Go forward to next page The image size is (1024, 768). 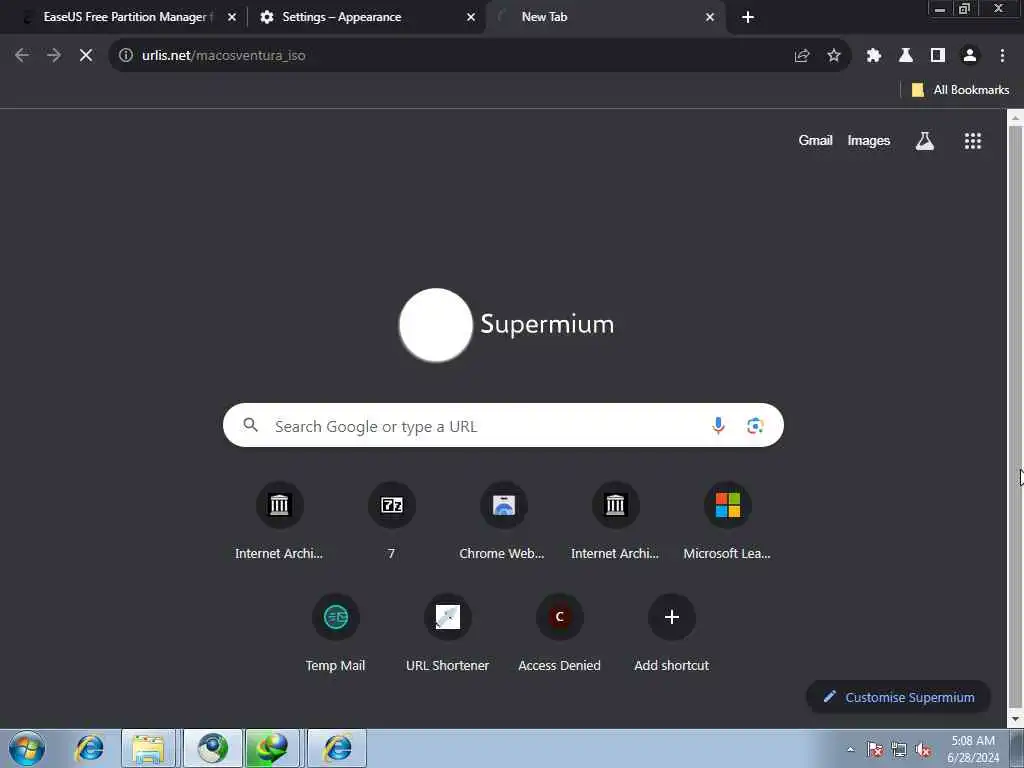(54, 56)
